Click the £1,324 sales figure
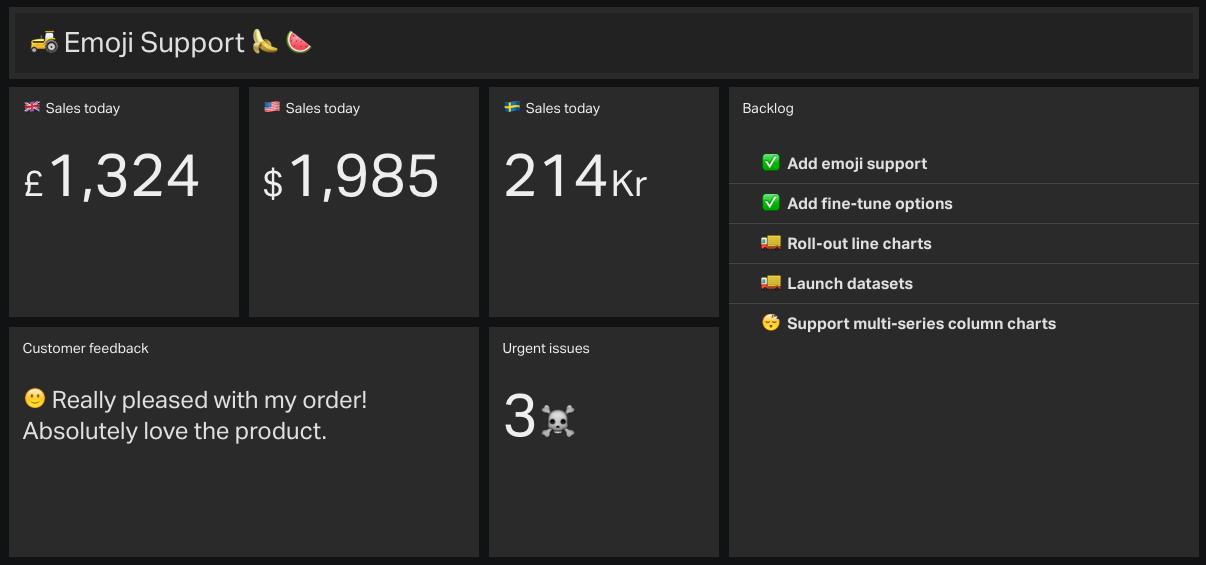The image size is (1206, 565). click(112, 177)
